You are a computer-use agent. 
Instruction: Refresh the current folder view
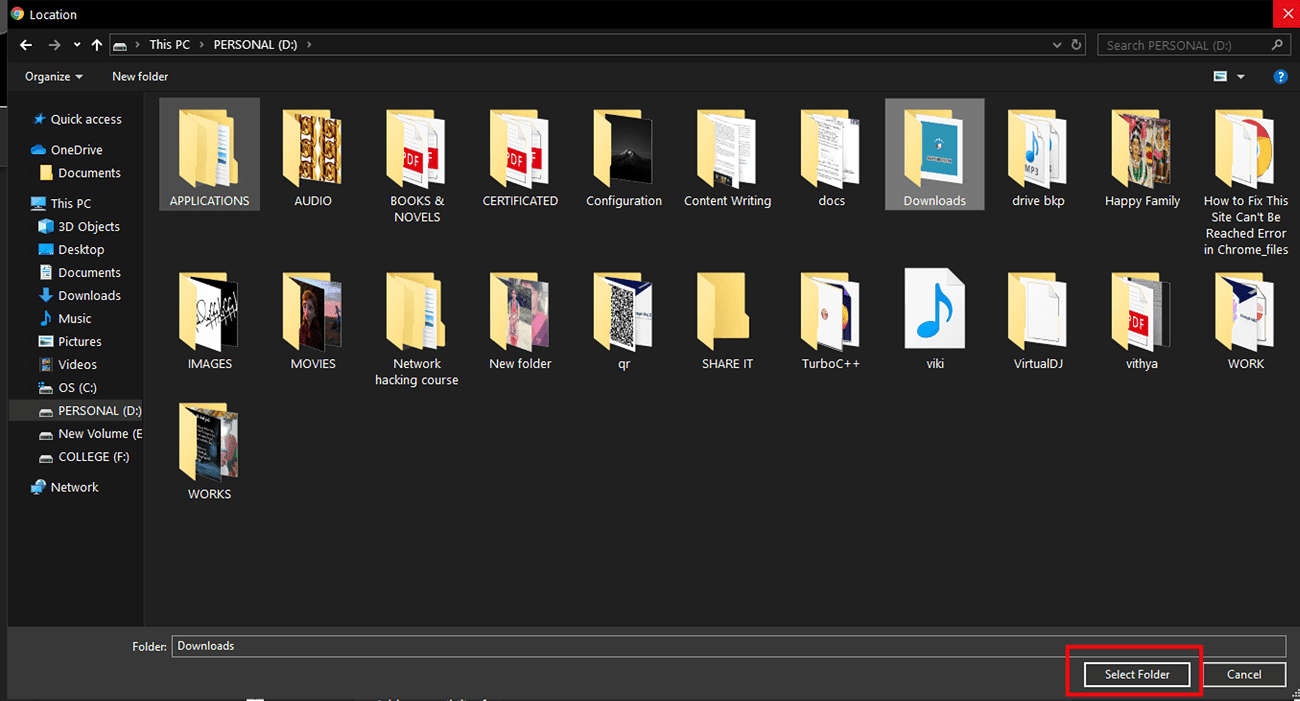point(1076,45)
